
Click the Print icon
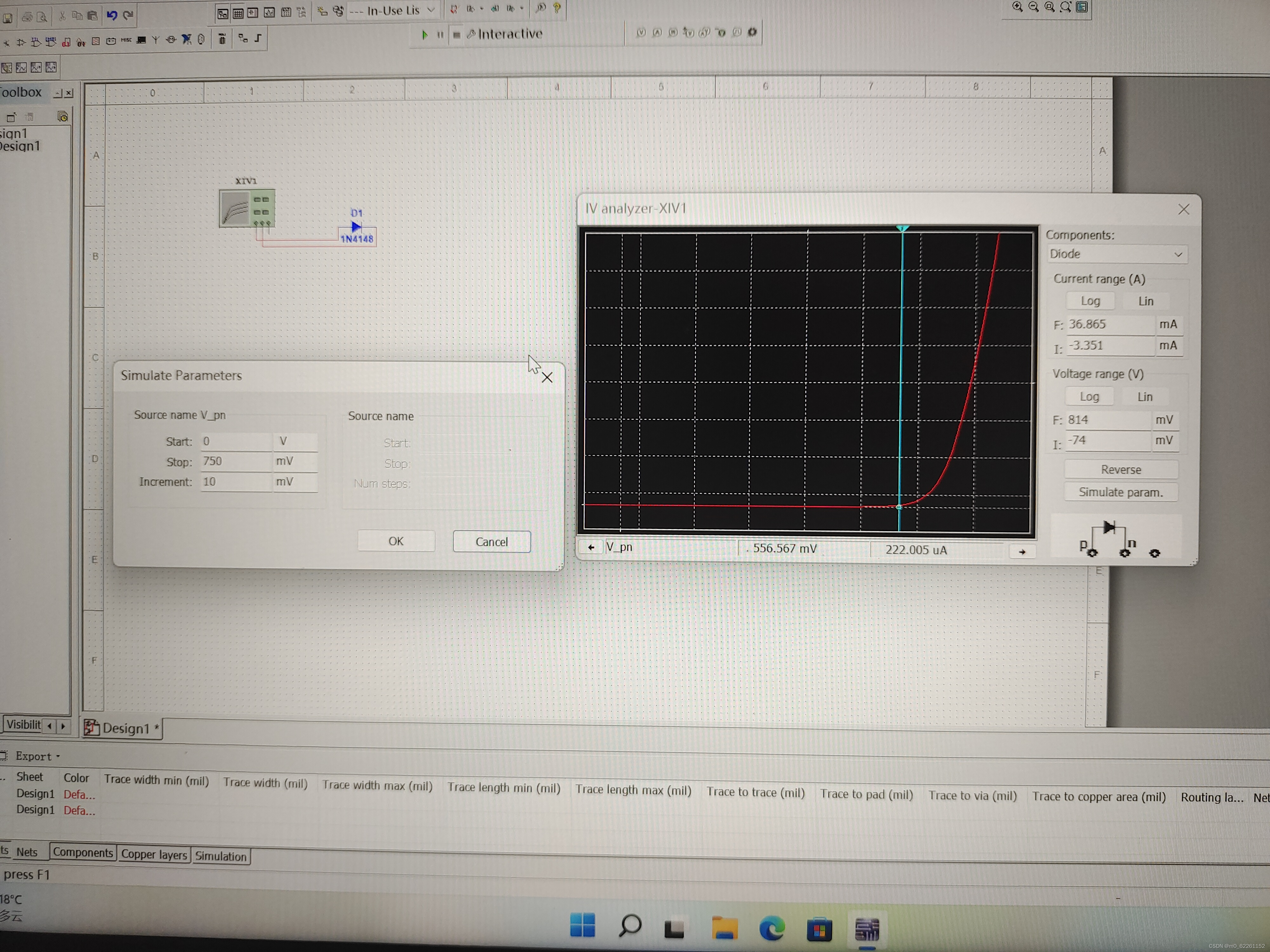27,17
